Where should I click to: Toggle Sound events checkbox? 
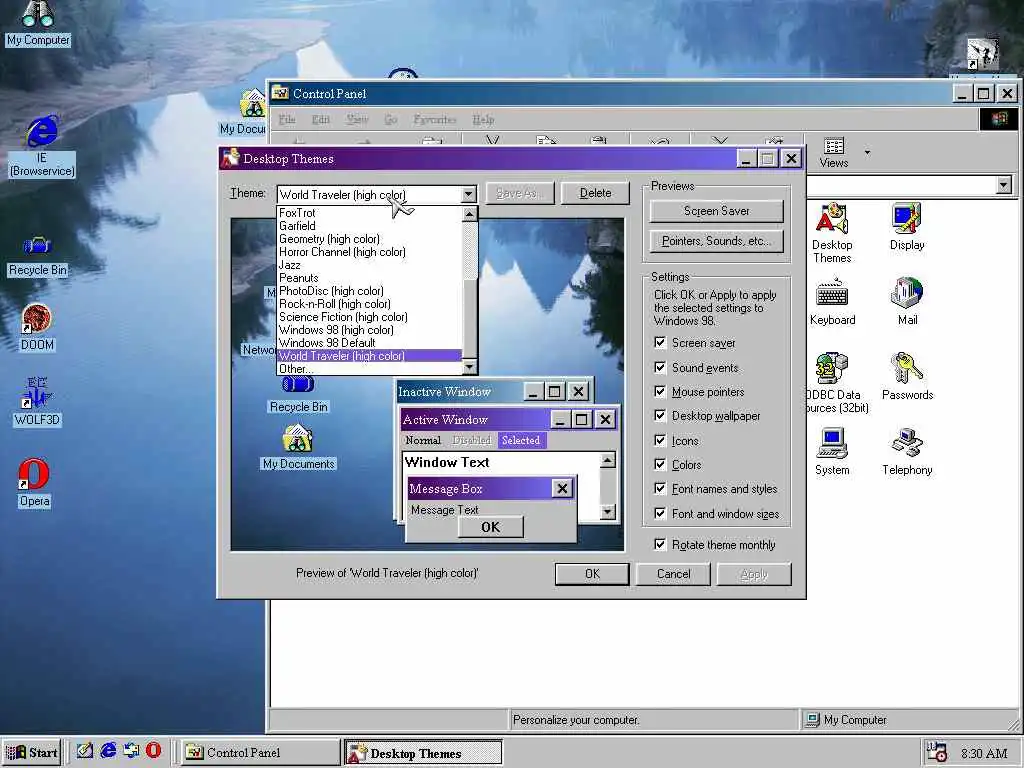[x=660, y=367]
